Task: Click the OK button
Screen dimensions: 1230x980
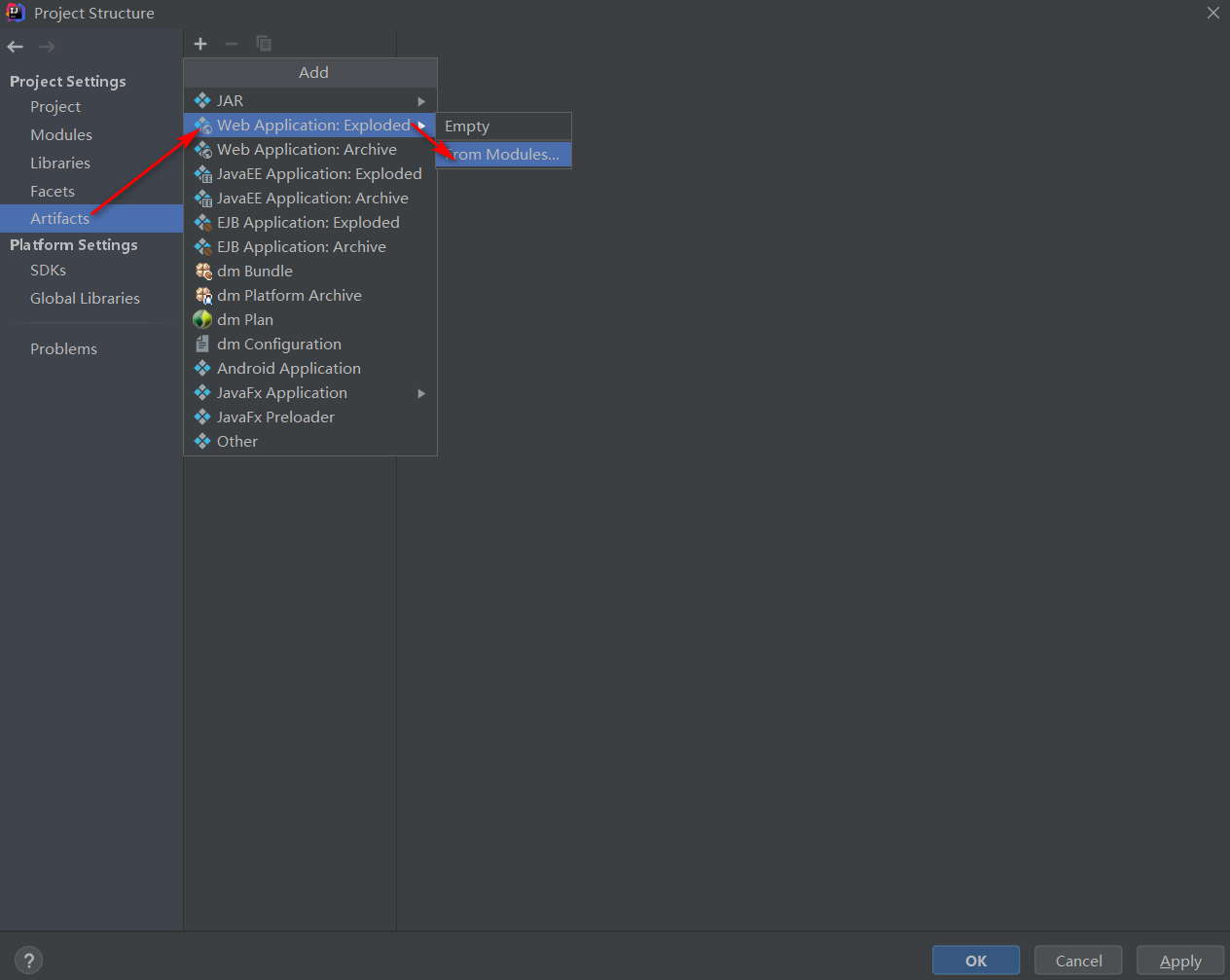Action: click(976, 961)
